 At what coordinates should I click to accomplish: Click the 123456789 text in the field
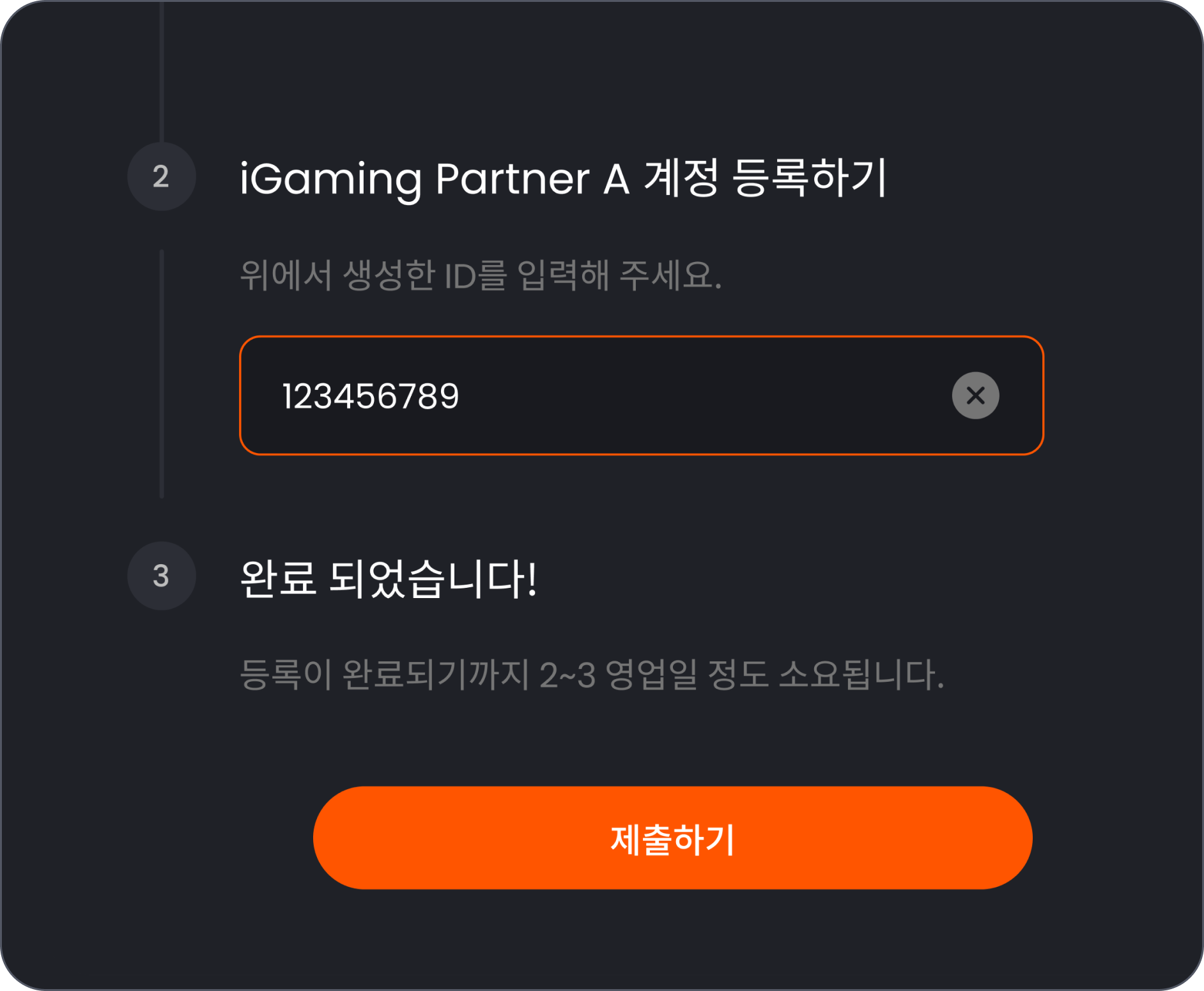point(371,396)
